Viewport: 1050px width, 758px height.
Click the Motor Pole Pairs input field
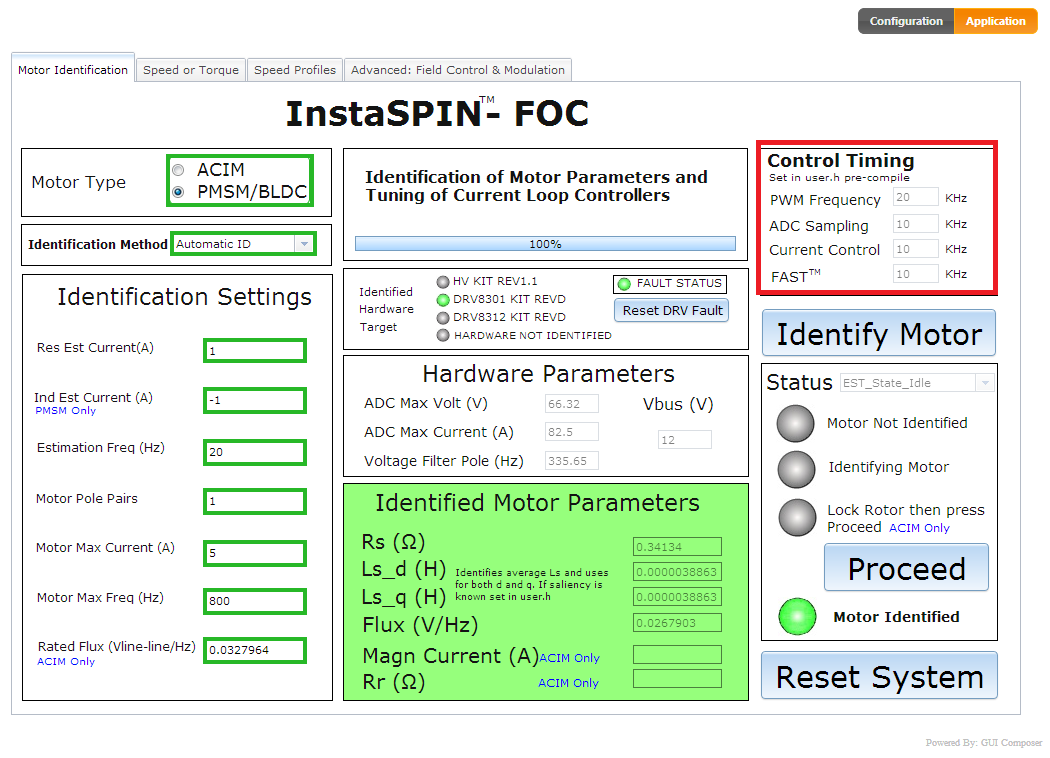coord(254,502)
